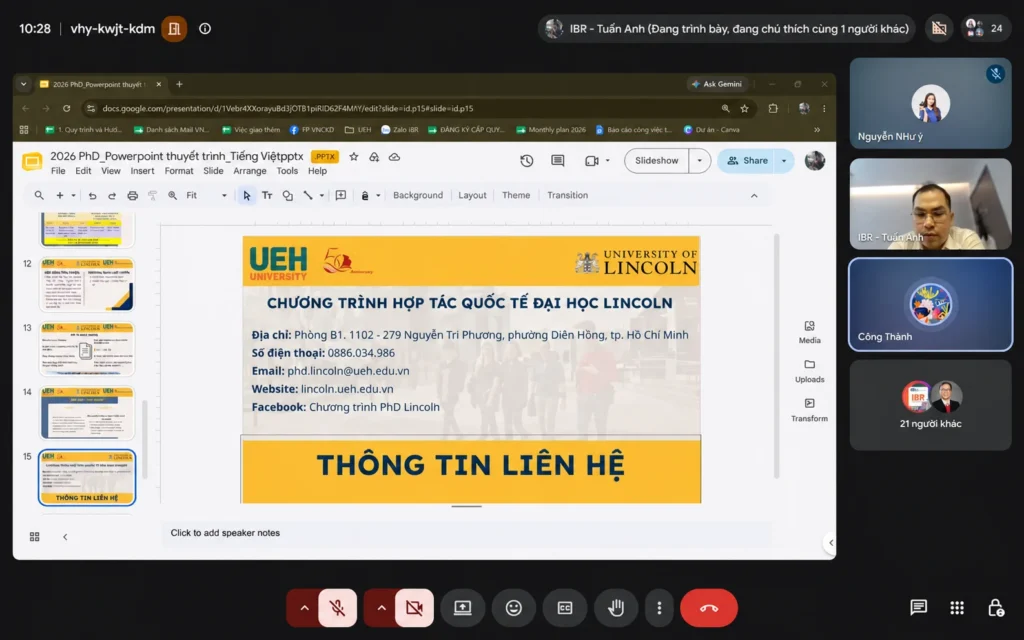Select slide 14 thumbnail in filmstrip
Screen dimensions: 1024x640
click(x=88, y=413)
